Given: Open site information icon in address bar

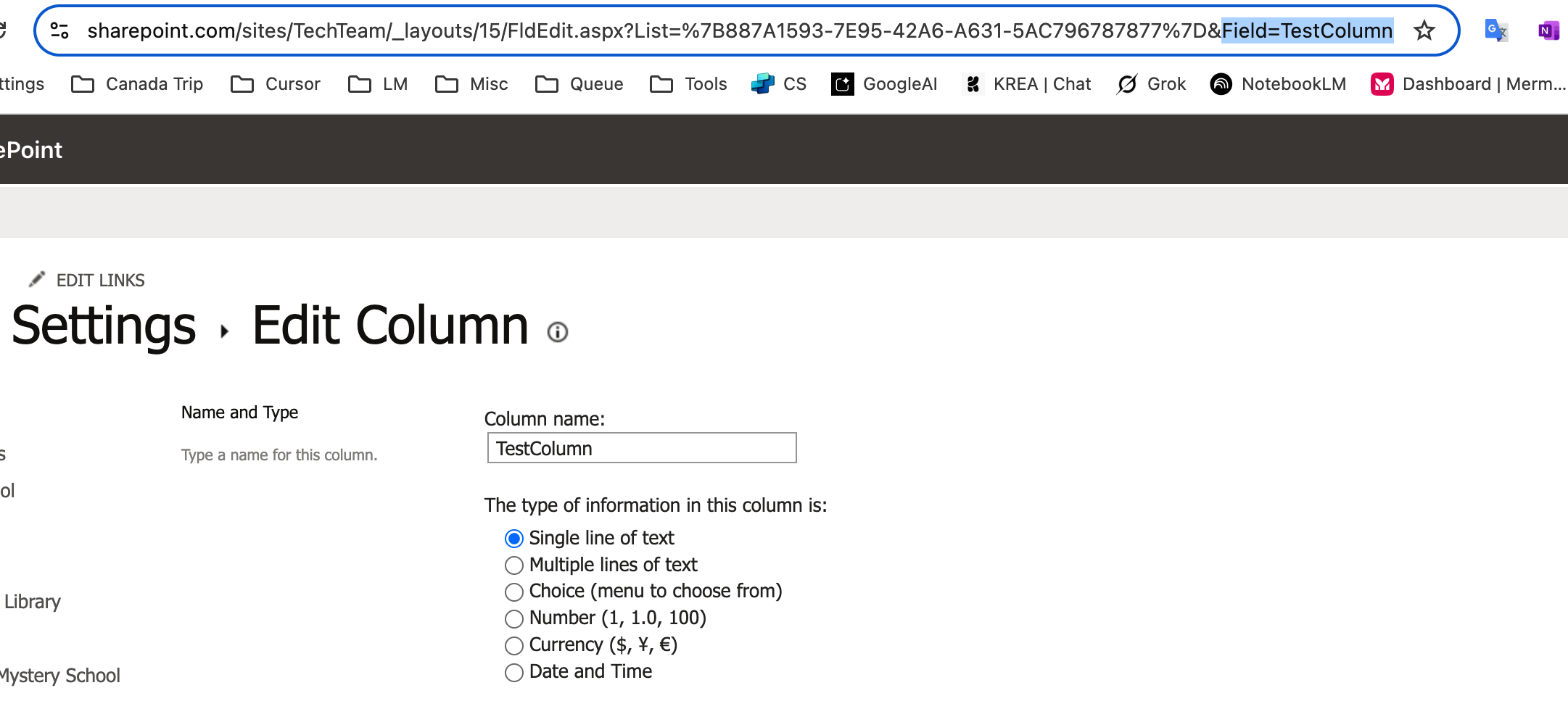Looking at the screenshot, I should 59,30.
